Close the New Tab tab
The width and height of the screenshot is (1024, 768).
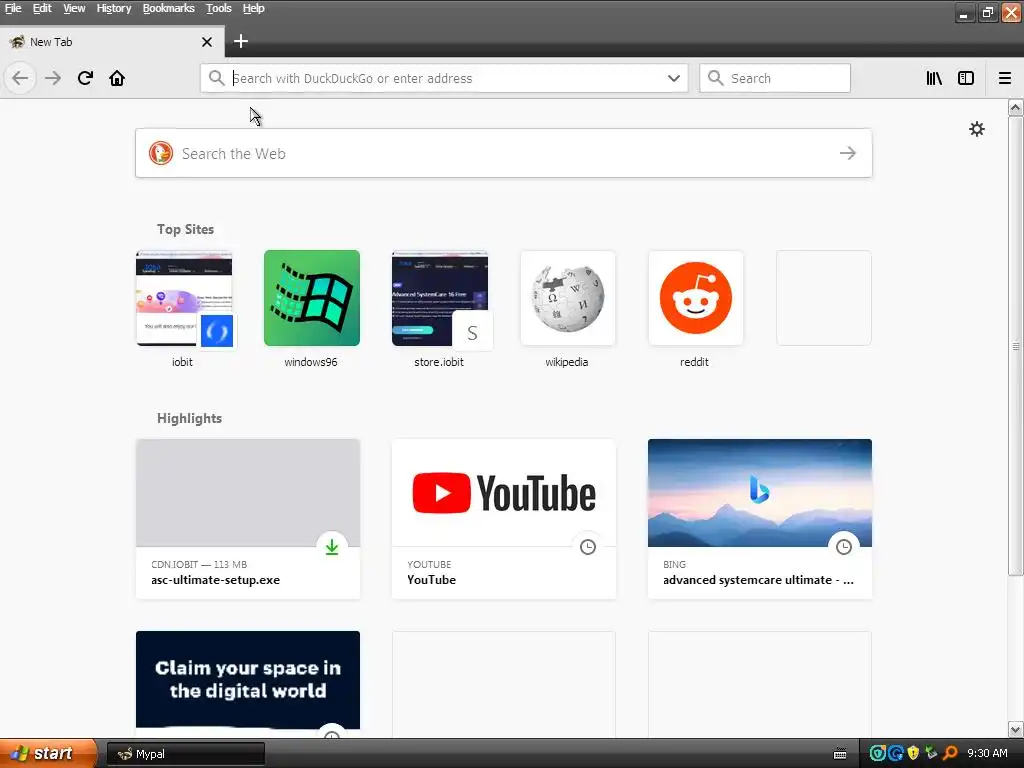click(207, 42)
